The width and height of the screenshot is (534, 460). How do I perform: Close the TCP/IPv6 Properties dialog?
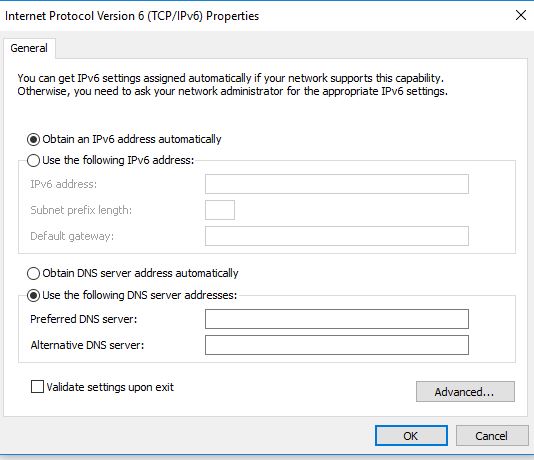coord(521,15)
